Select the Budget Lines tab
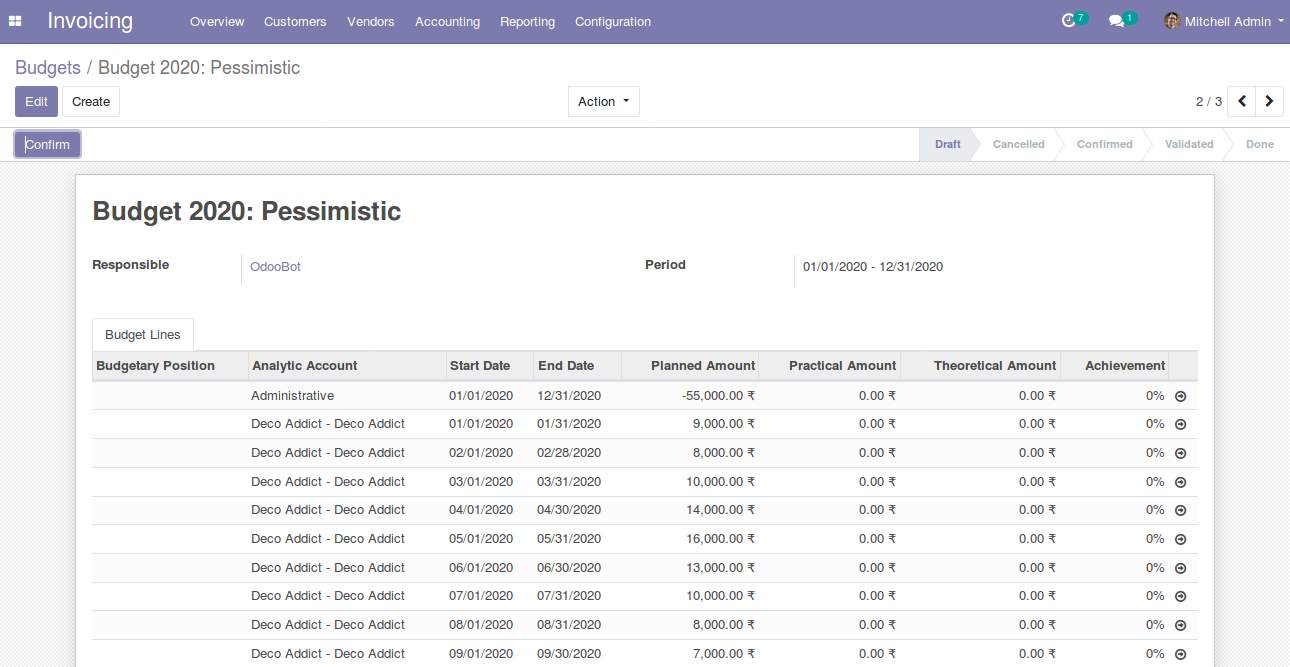The image size is (1290, 667). (x=142, y=335)
